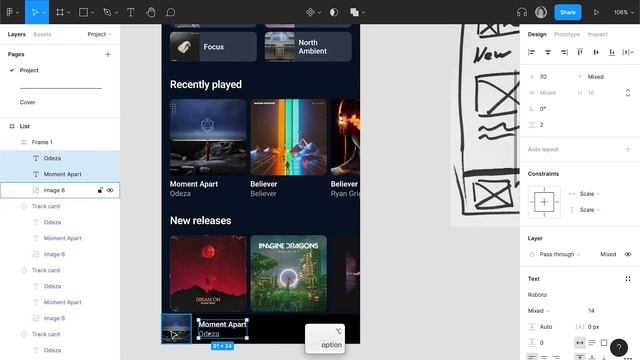
Task: Click Align horizontal centers icon
Action: point(548,52)
